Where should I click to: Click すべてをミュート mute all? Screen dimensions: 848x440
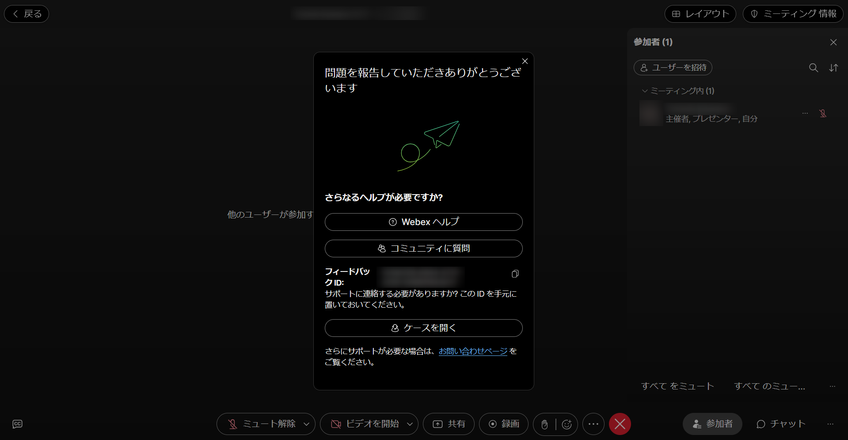coord(678,386)
